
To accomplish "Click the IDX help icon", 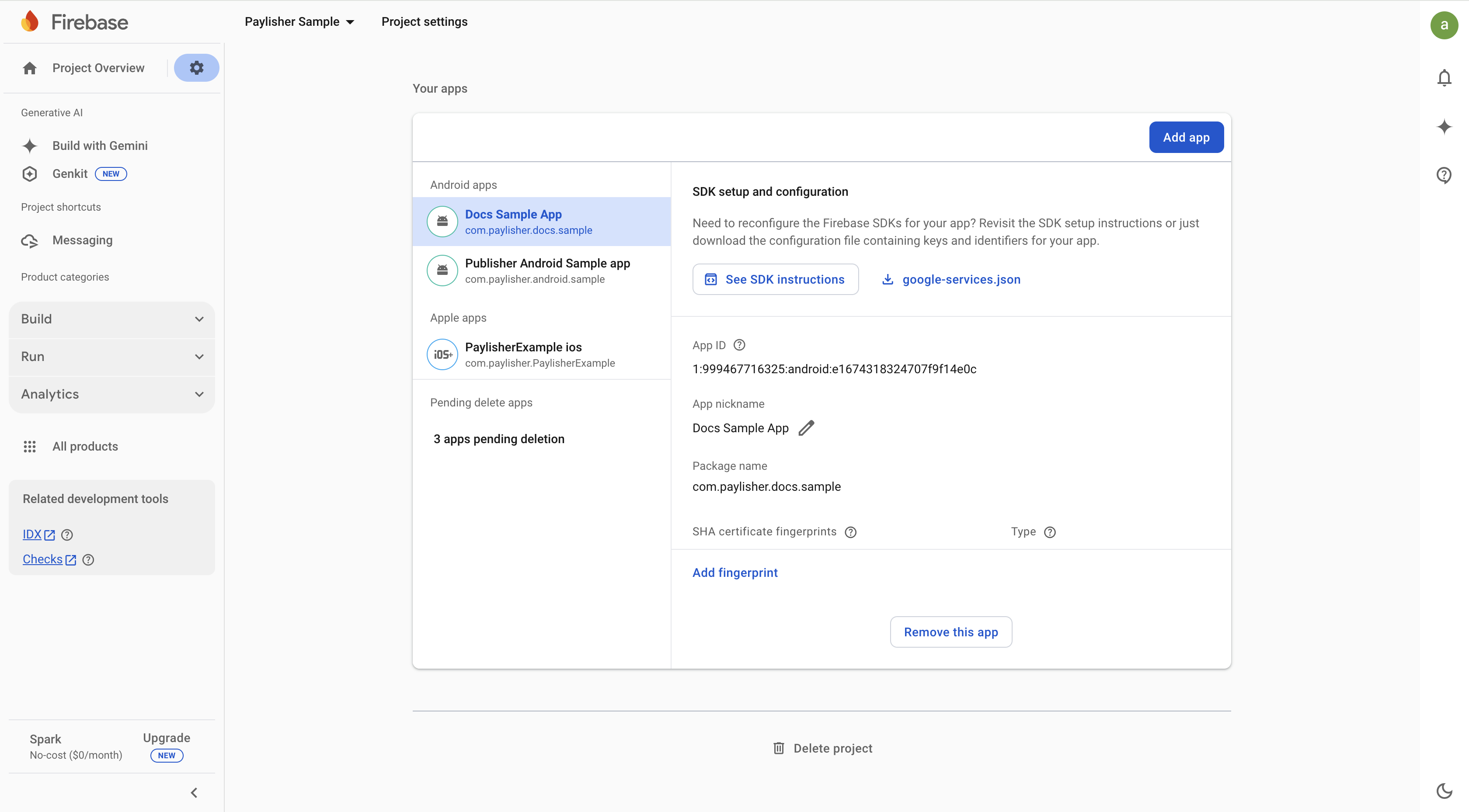I will click(67, 535).
